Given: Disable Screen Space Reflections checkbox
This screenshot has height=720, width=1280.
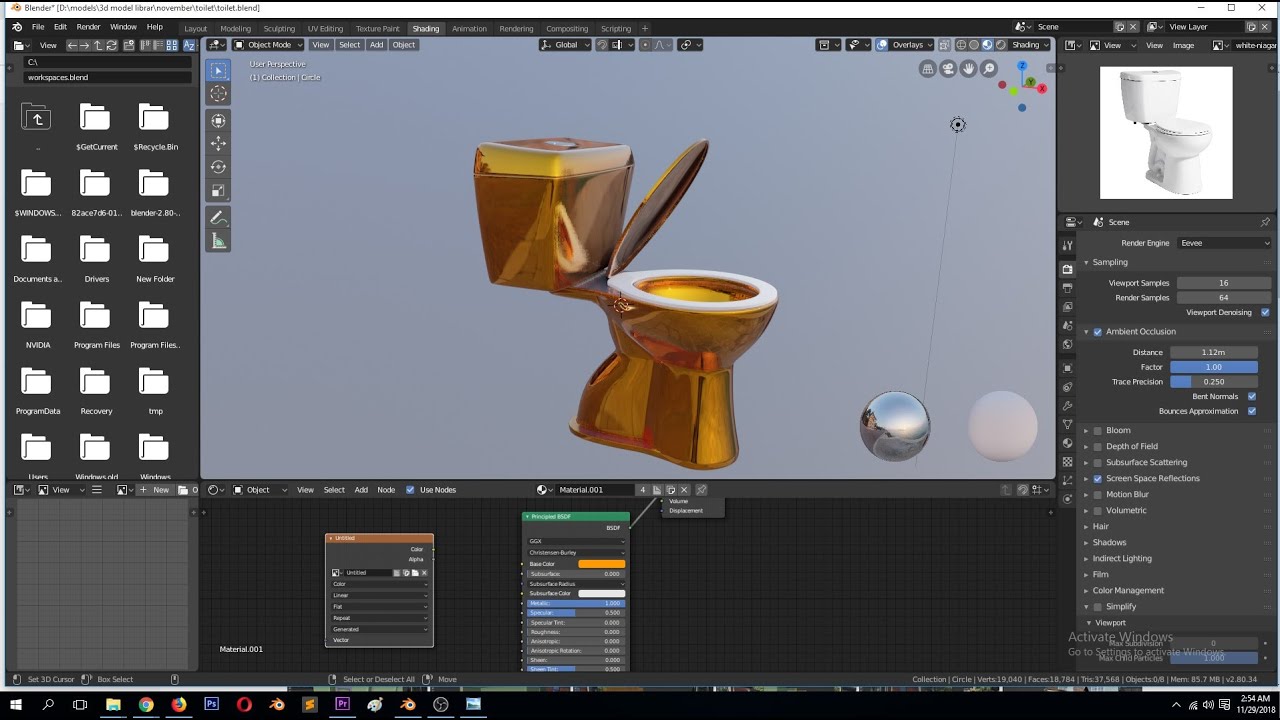Looking at the screenshot, I should coord(1098,479).
